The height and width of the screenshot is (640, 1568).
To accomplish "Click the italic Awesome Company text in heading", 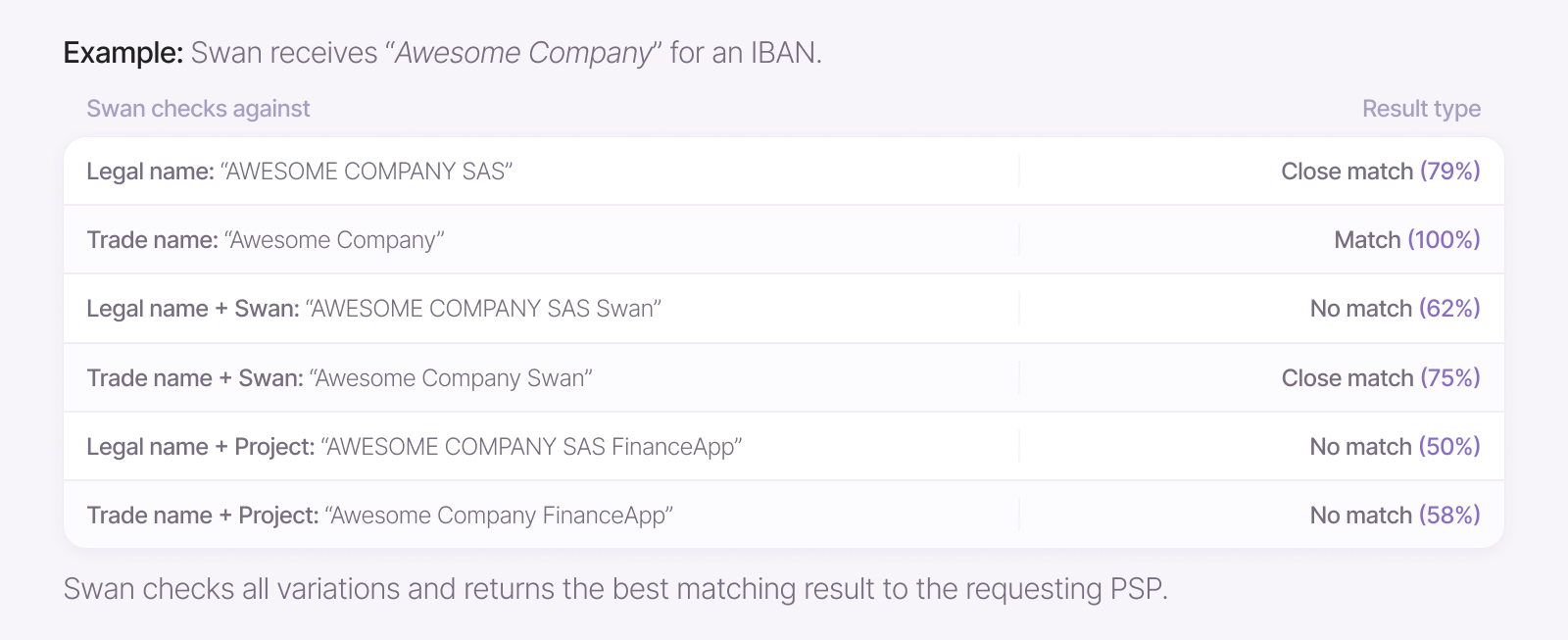I will (524, 53).
